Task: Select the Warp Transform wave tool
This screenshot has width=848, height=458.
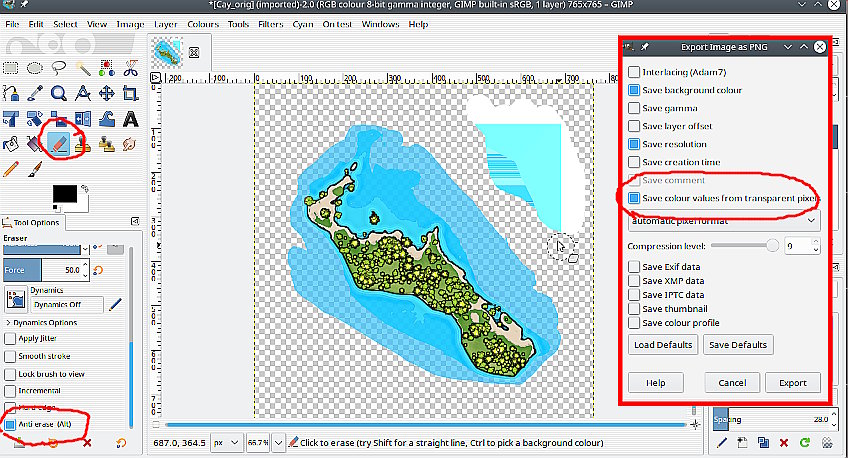Action: (x=107, y=118)
